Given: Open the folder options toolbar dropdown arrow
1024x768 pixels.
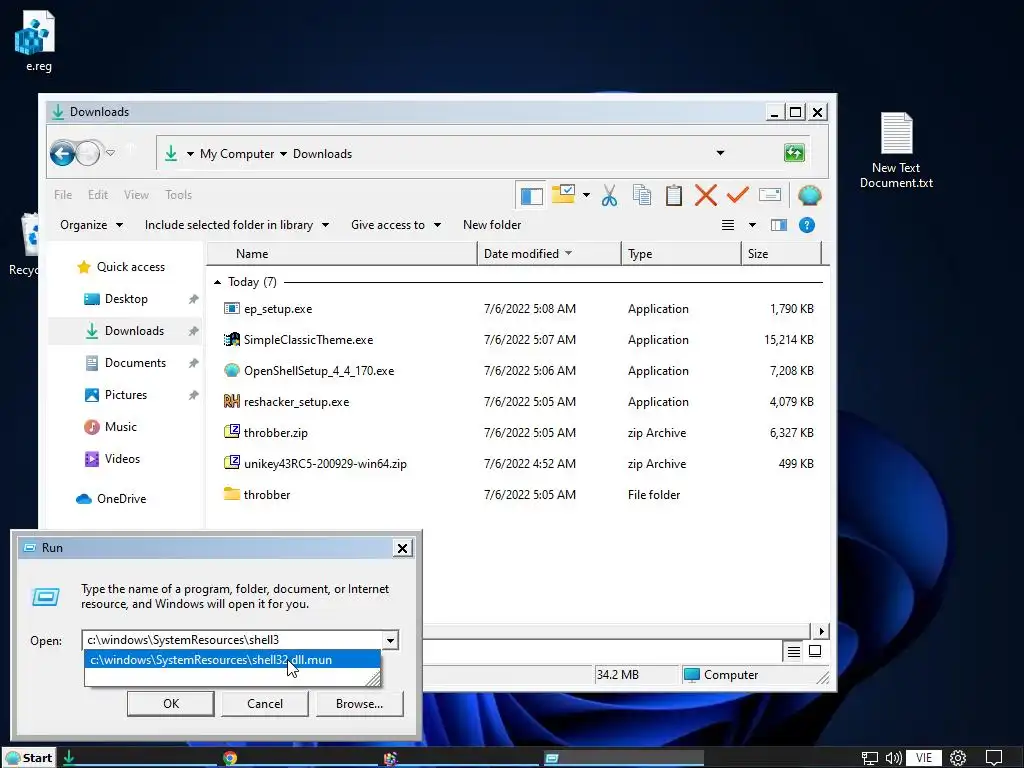Looking at the screenshot, I should (586, 195).
